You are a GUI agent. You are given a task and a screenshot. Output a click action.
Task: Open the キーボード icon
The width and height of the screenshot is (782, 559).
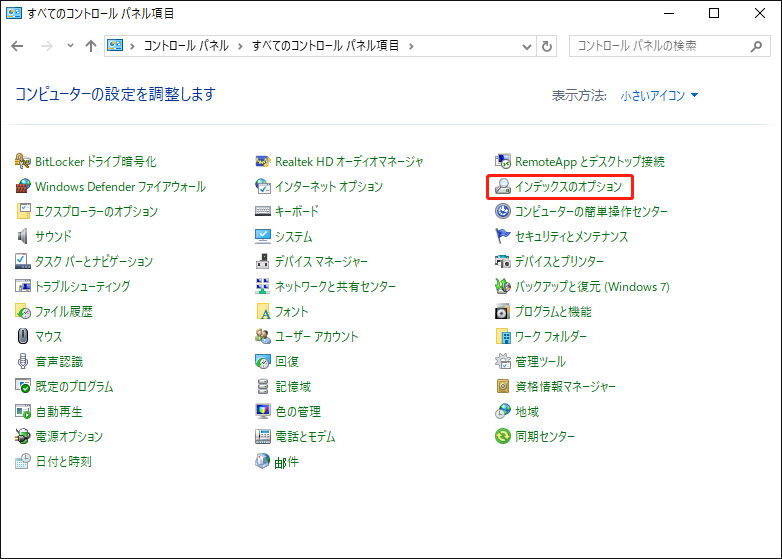tap(263, 211)
